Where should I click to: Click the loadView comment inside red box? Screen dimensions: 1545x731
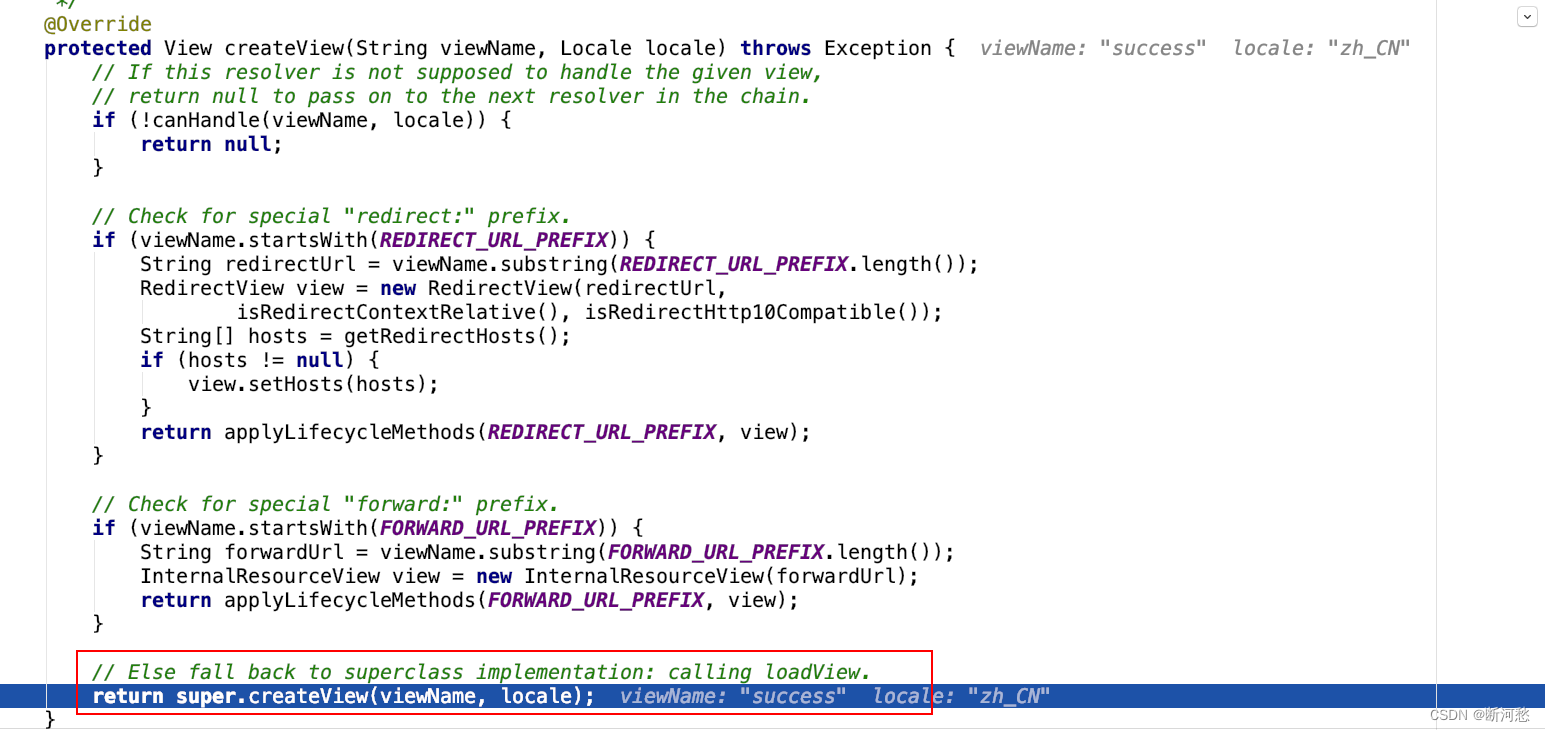480,671
